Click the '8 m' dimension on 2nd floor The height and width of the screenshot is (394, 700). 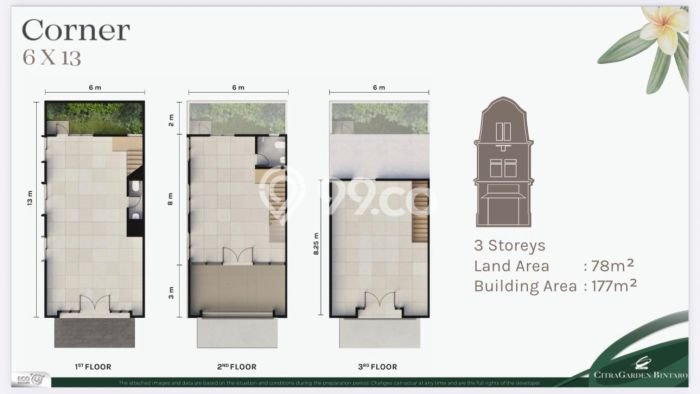click(x=170, y=199)
